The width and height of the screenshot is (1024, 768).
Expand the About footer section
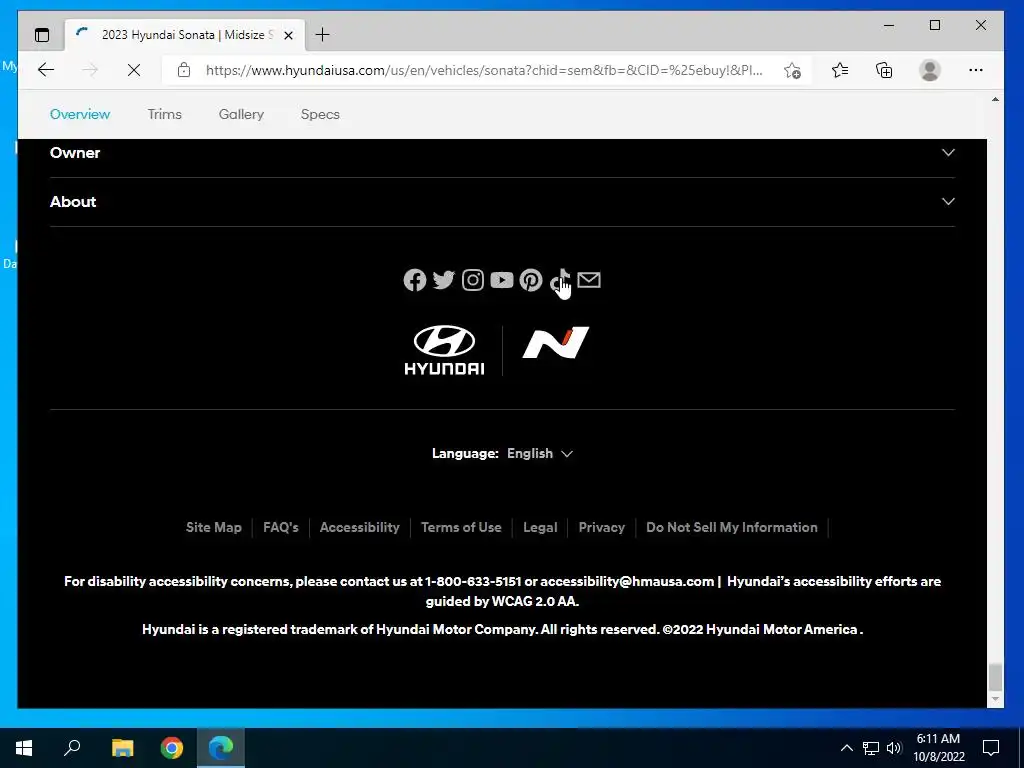point(502,202)
